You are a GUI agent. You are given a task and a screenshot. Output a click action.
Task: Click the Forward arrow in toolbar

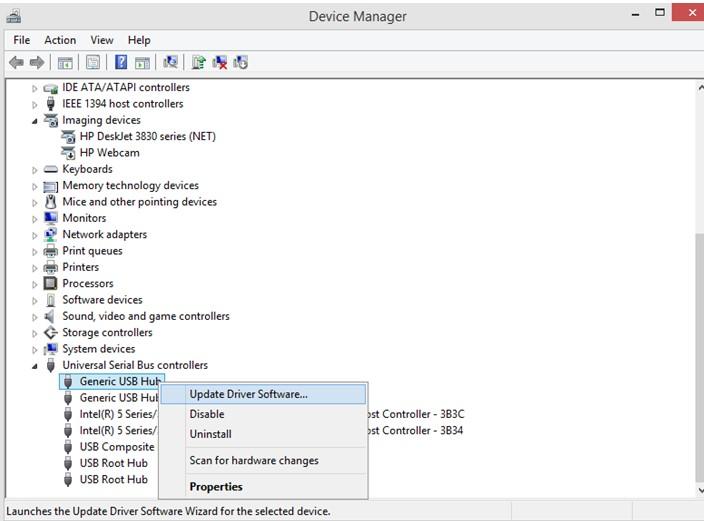[37, 62]
